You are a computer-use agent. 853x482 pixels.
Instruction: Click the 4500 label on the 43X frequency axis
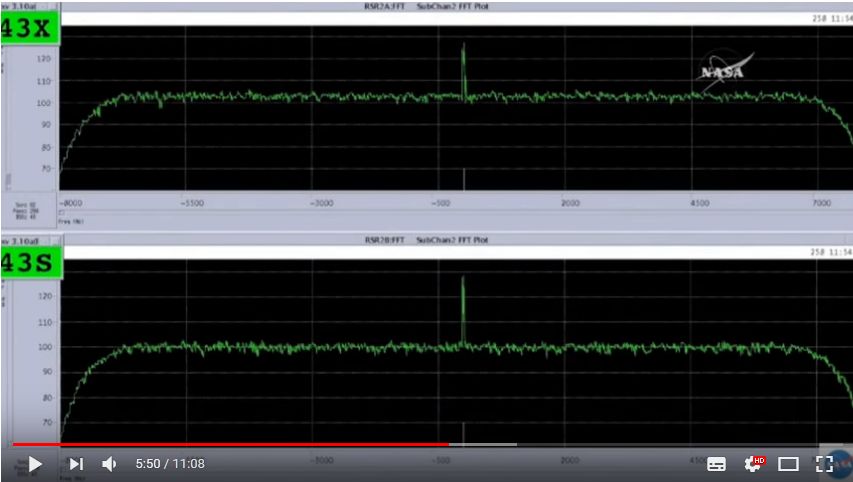click(700, 203)
